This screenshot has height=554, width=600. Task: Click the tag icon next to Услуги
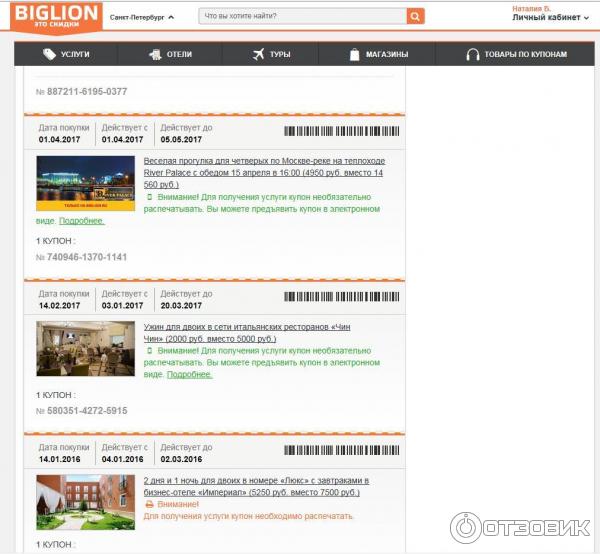pyautogui.click(x=45, y=54)
